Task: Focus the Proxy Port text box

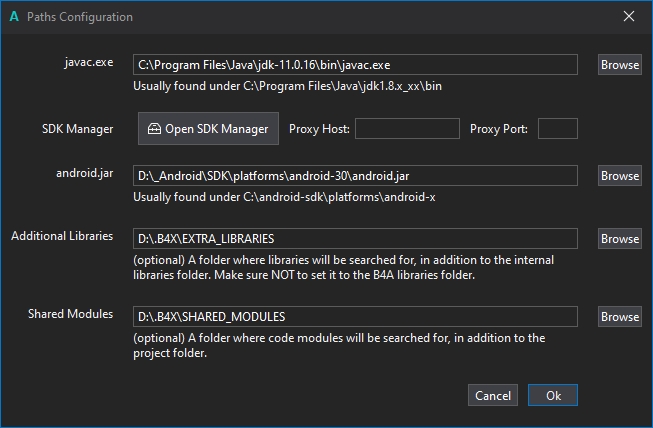Action: coord(558,129)
